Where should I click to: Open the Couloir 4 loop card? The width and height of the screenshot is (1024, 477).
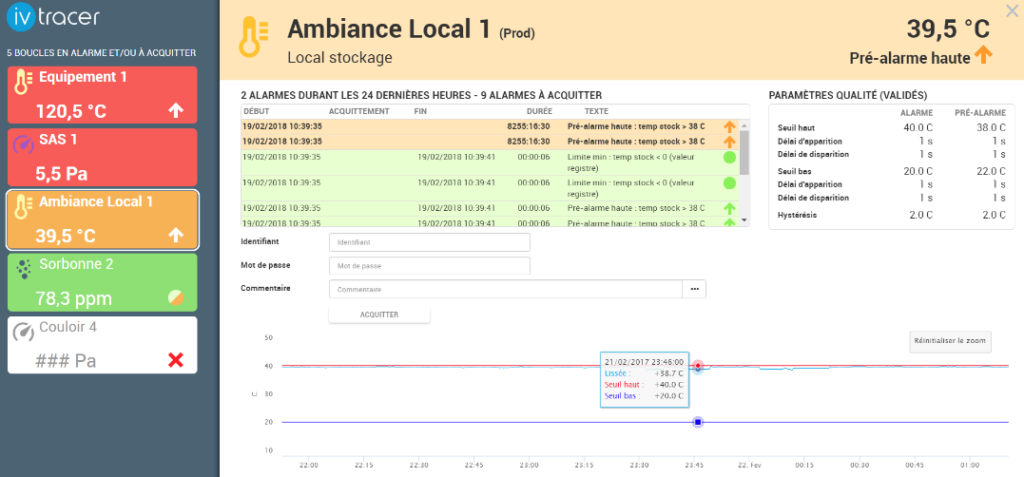point(102,345)
